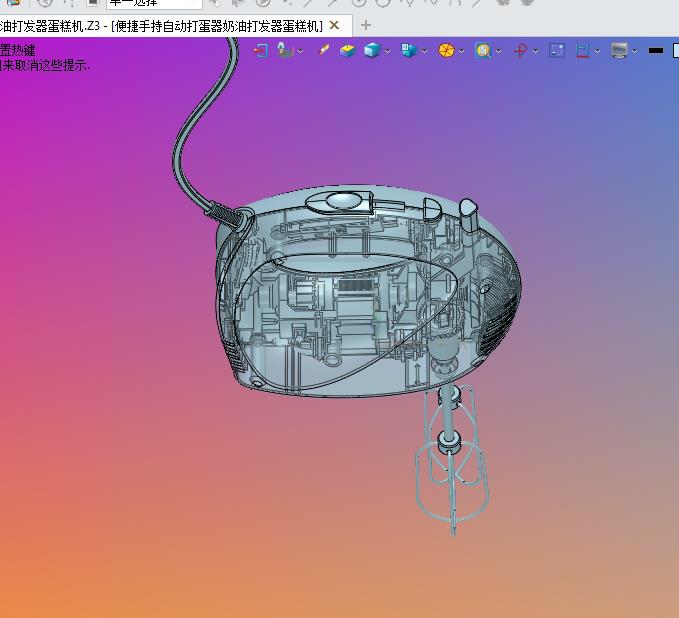Choose the blue shaded cube display icon
Image resolution: width=679 pixels, height=618 pixels.
372,51
